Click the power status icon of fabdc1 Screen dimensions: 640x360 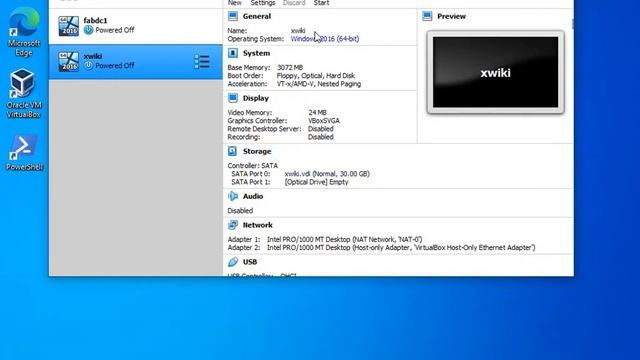[x=88, y=30]
